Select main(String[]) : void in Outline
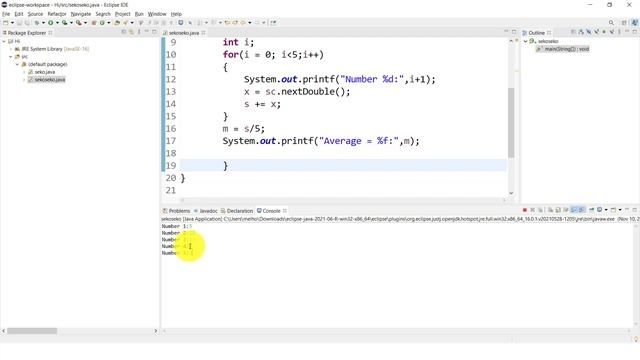The width and height of the screenshot is (640, 360). tap(567, 49)
